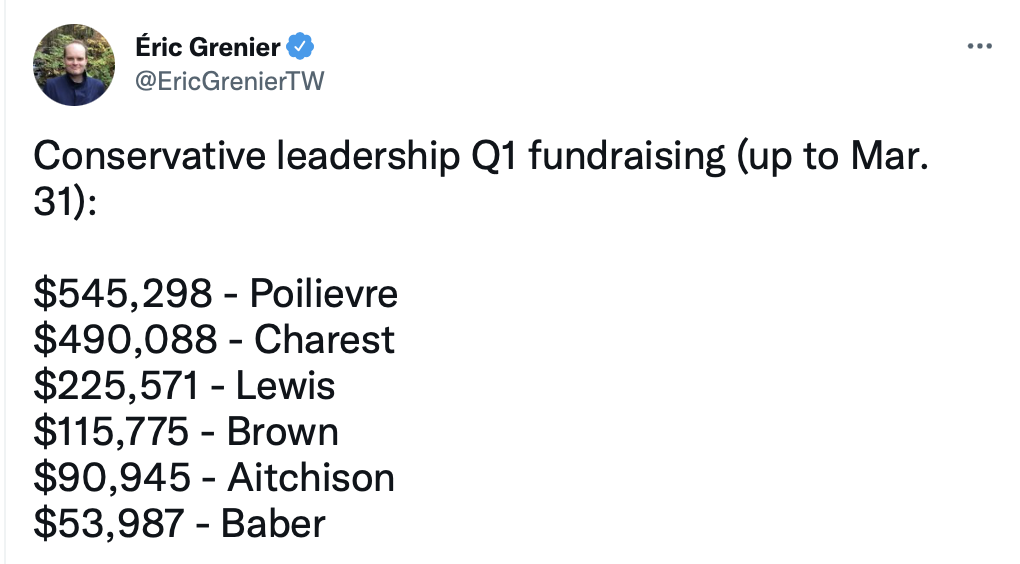Select the "31):" text on the second line
Image resolution: width=1020 pixels, height=564 pixels.
coord(65,202)
